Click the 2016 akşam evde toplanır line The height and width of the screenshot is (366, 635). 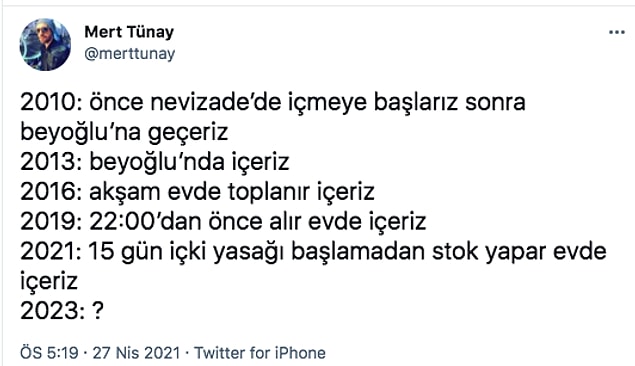197,192
